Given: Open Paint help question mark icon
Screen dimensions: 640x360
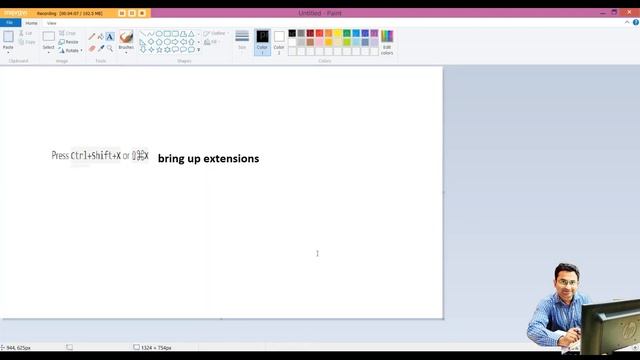Looking at the screenshot, I should 636,22.
